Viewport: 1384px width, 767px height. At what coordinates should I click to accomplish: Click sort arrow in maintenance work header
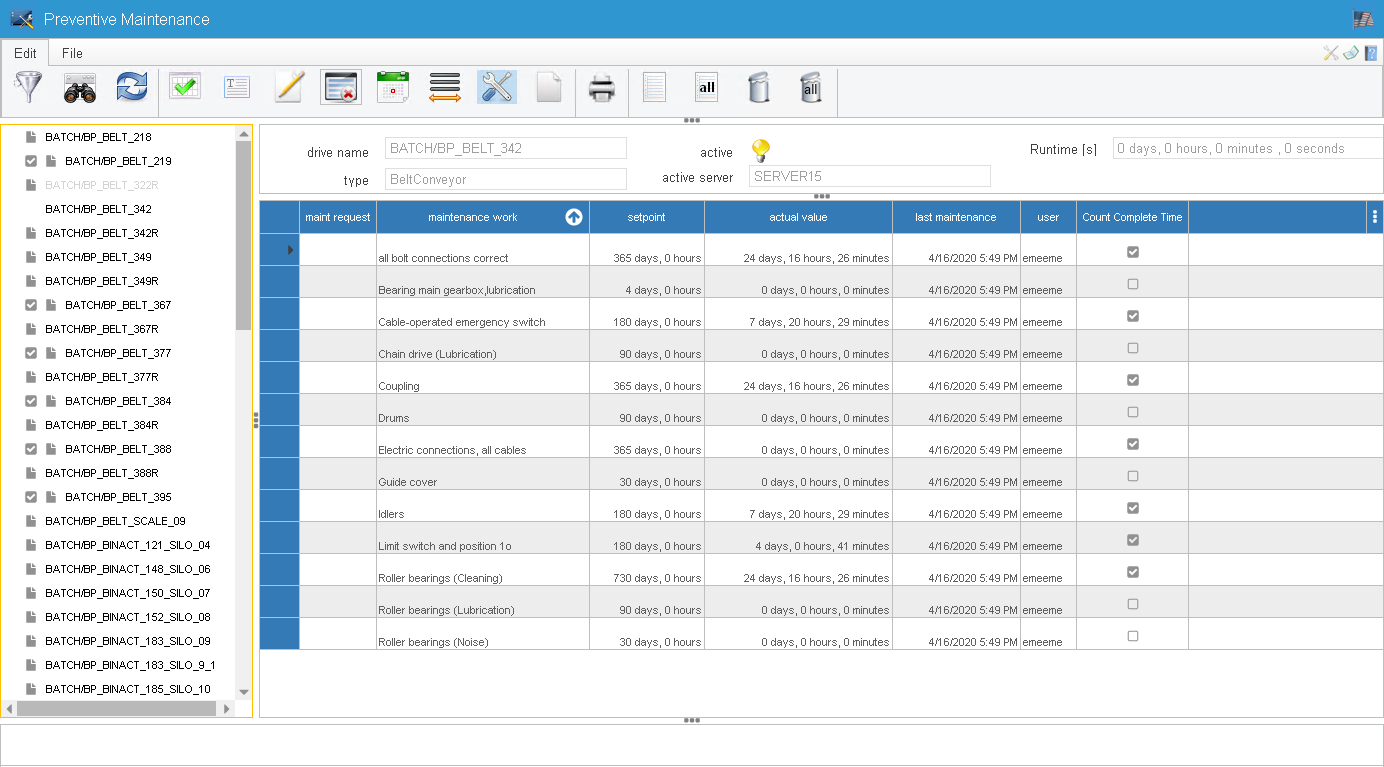(574, 217)
